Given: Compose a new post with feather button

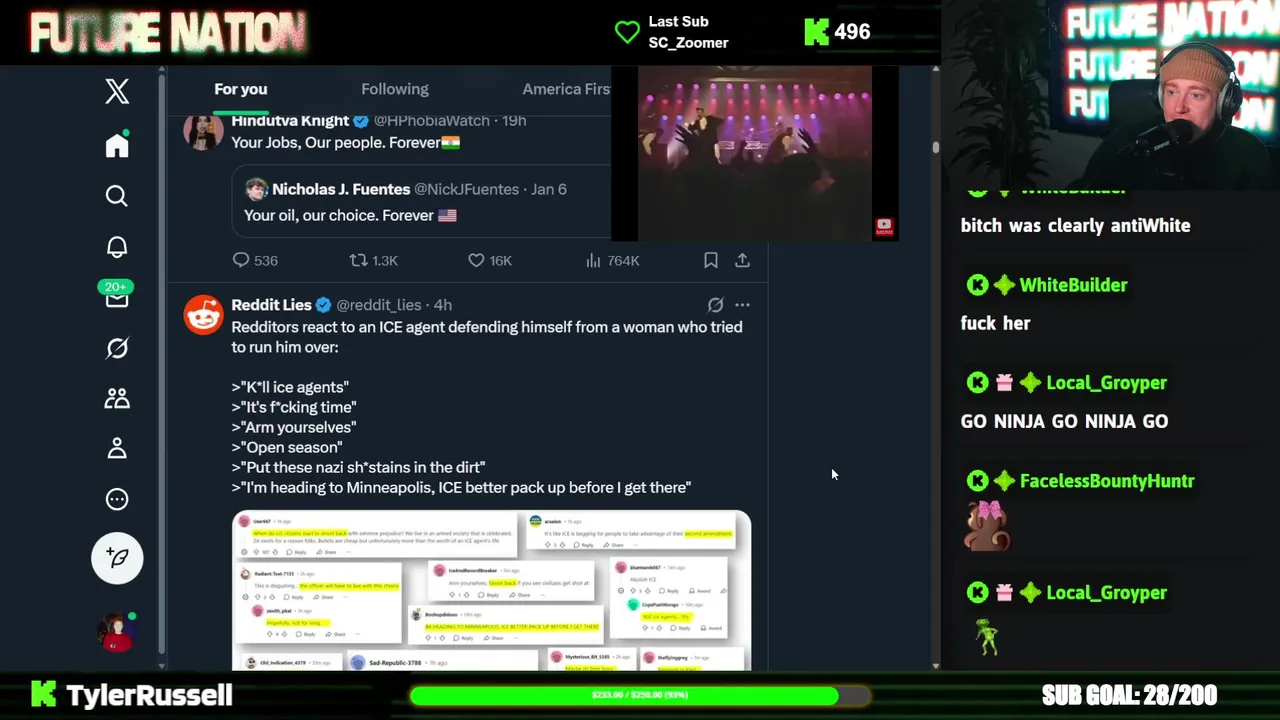Looking at the screenshot, I should [117, 558].
